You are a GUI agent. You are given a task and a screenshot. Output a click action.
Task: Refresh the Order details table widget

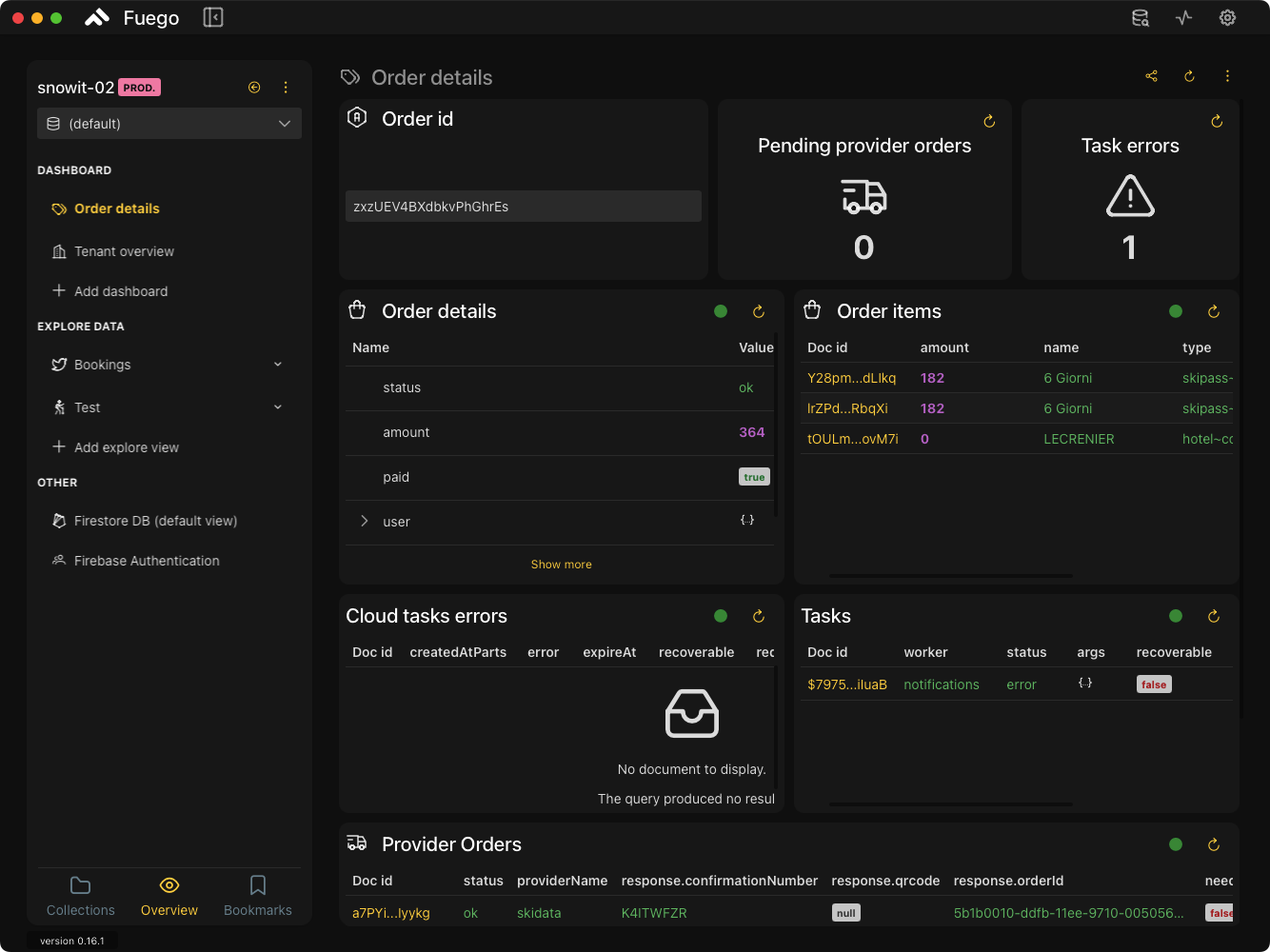pos(759,311)
